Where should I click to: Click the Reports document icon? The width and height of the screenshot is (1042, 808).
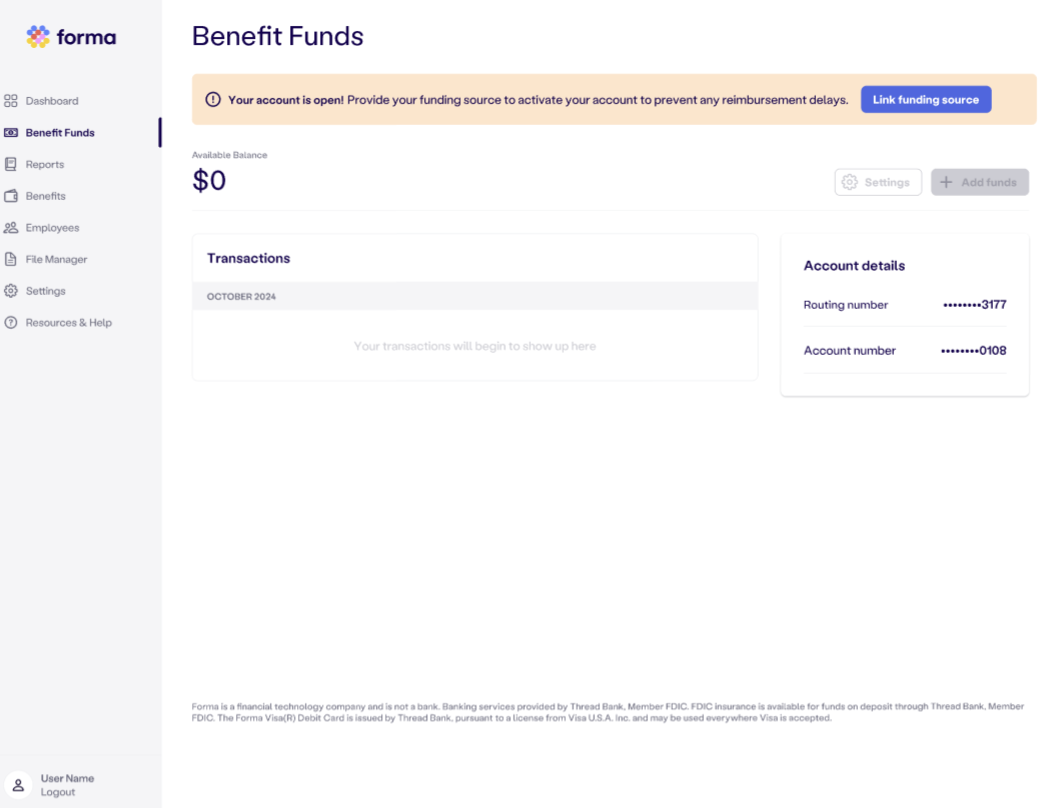click(11, 164)
